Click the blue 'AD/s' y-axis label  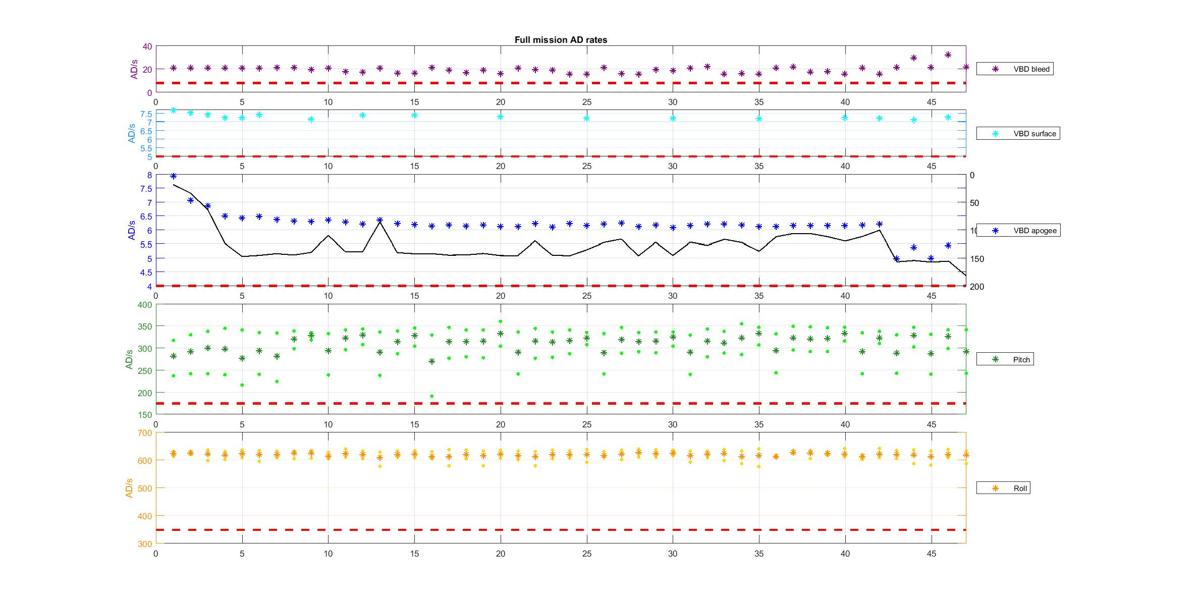point(130,230)
